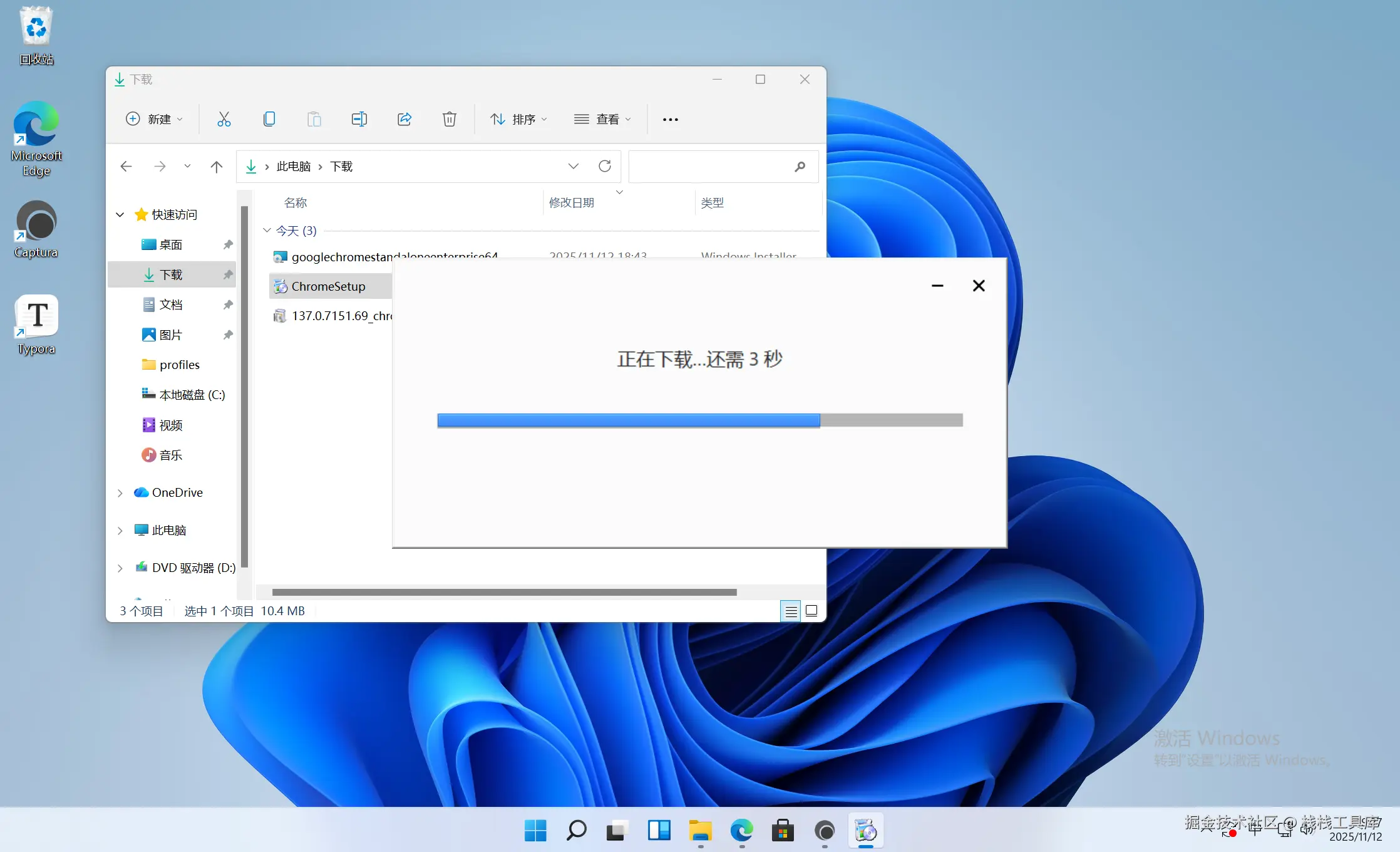Go up one folder with Up arrow
The image size is (1400, 852).
pos(217,166)
